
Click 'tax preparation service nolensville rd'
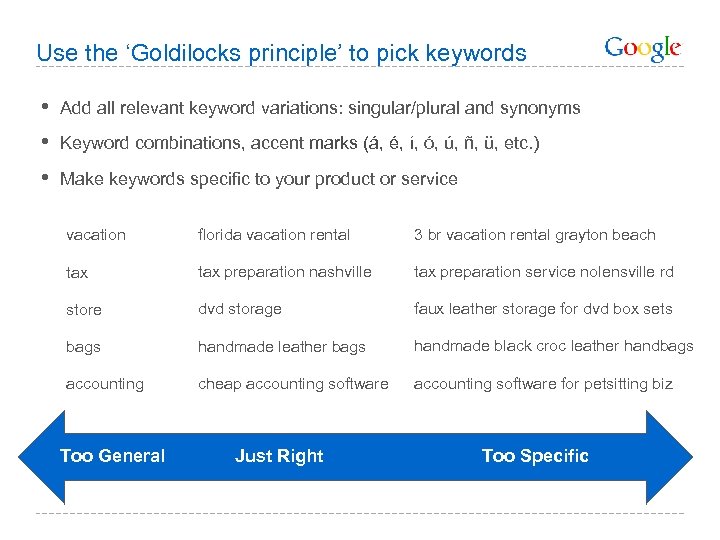coord(544,272)
